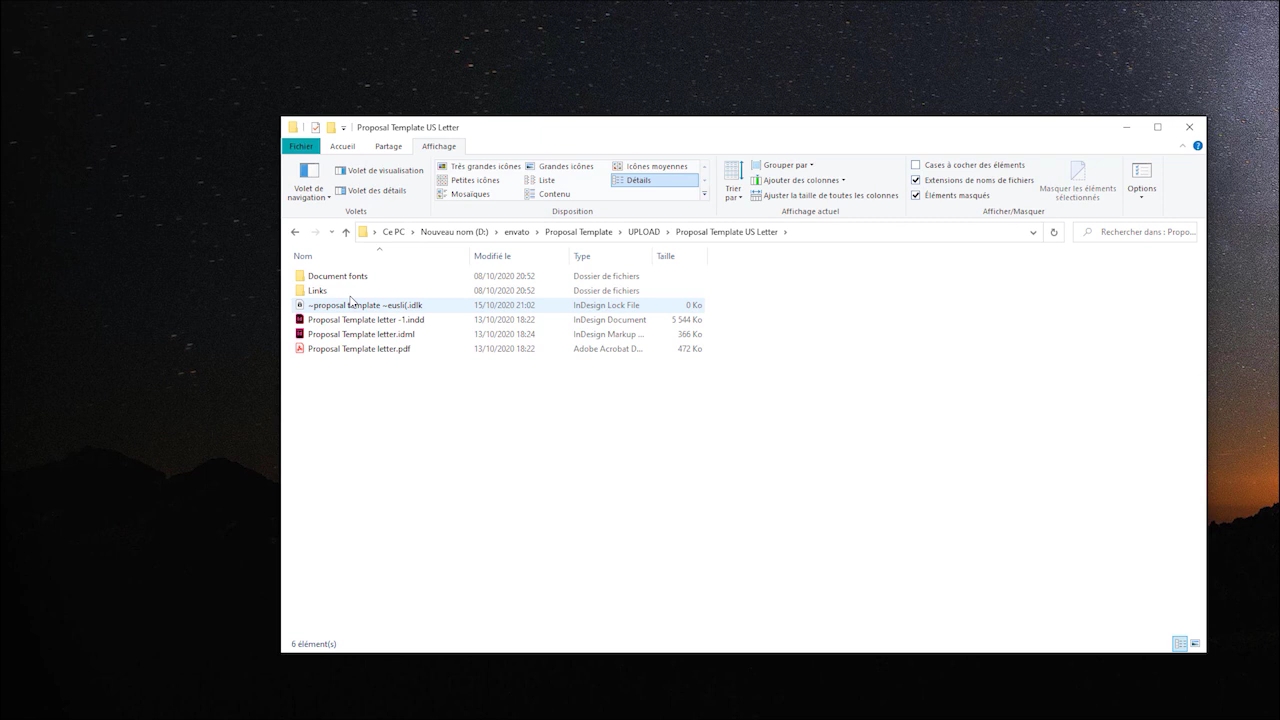Screen dimensions: 1280x720
Task: Click the 5 544 Ko size value
Action: tap(687, 320)
